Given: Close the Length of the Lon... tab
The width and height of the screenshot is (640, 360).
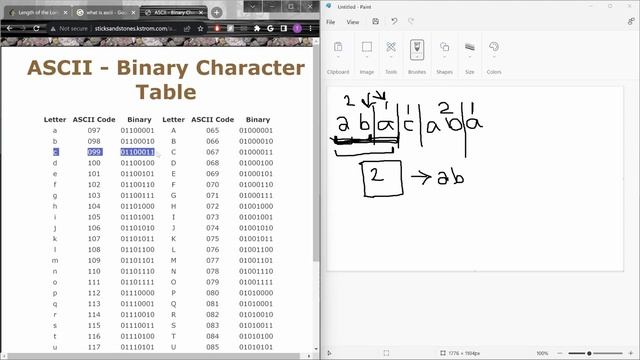Looking at the screenshot, I should point(65,13).
